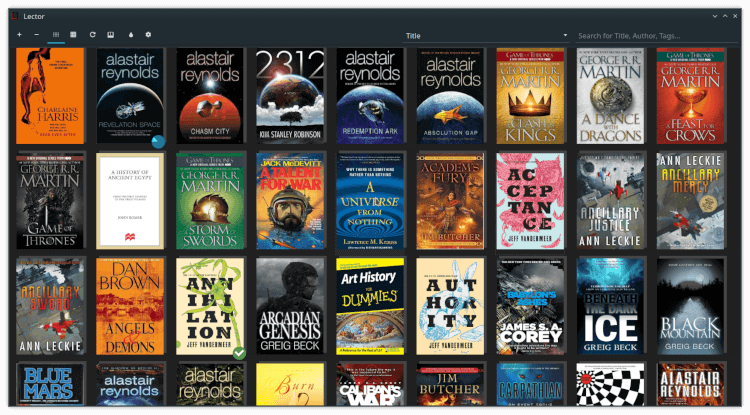
Task: Select the Black Mountain cover
Action: tap(690, 306)
